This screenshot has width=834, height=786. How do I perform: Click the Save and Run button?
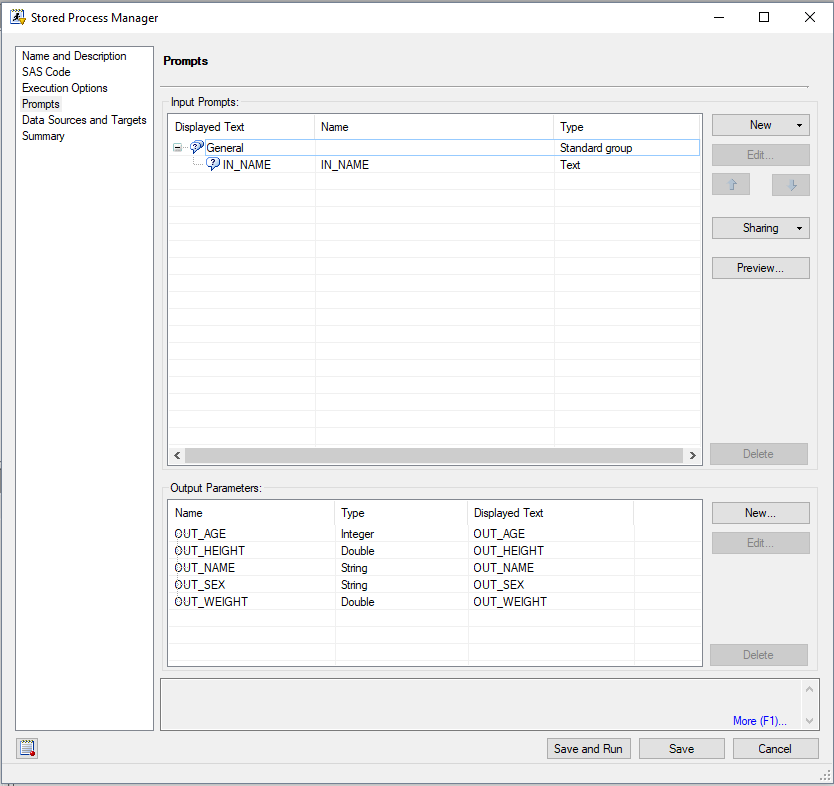pos(588,748)
